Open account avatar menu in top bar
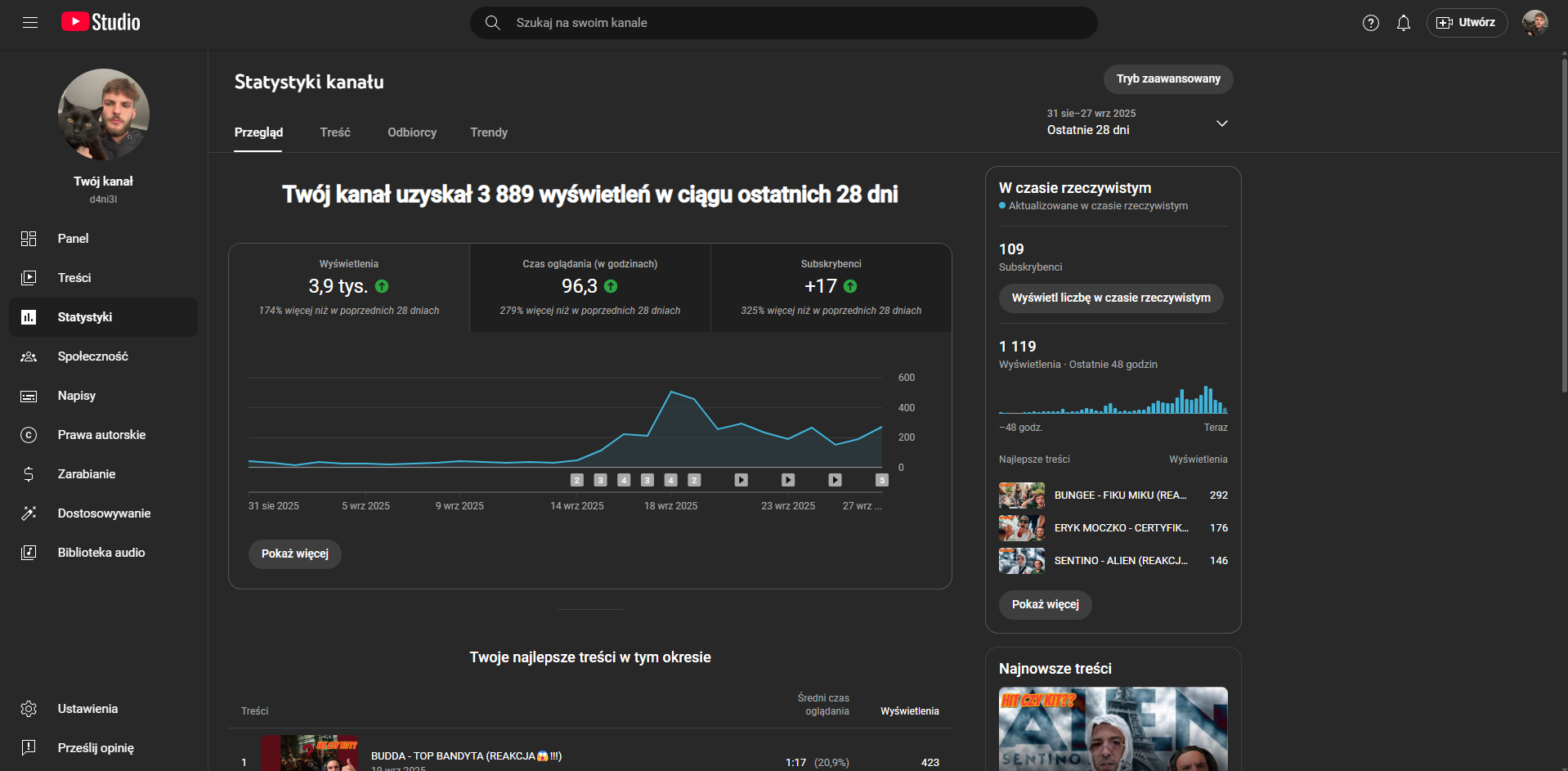Viewport: 1568px width, 771px height. click(1534, 23)
